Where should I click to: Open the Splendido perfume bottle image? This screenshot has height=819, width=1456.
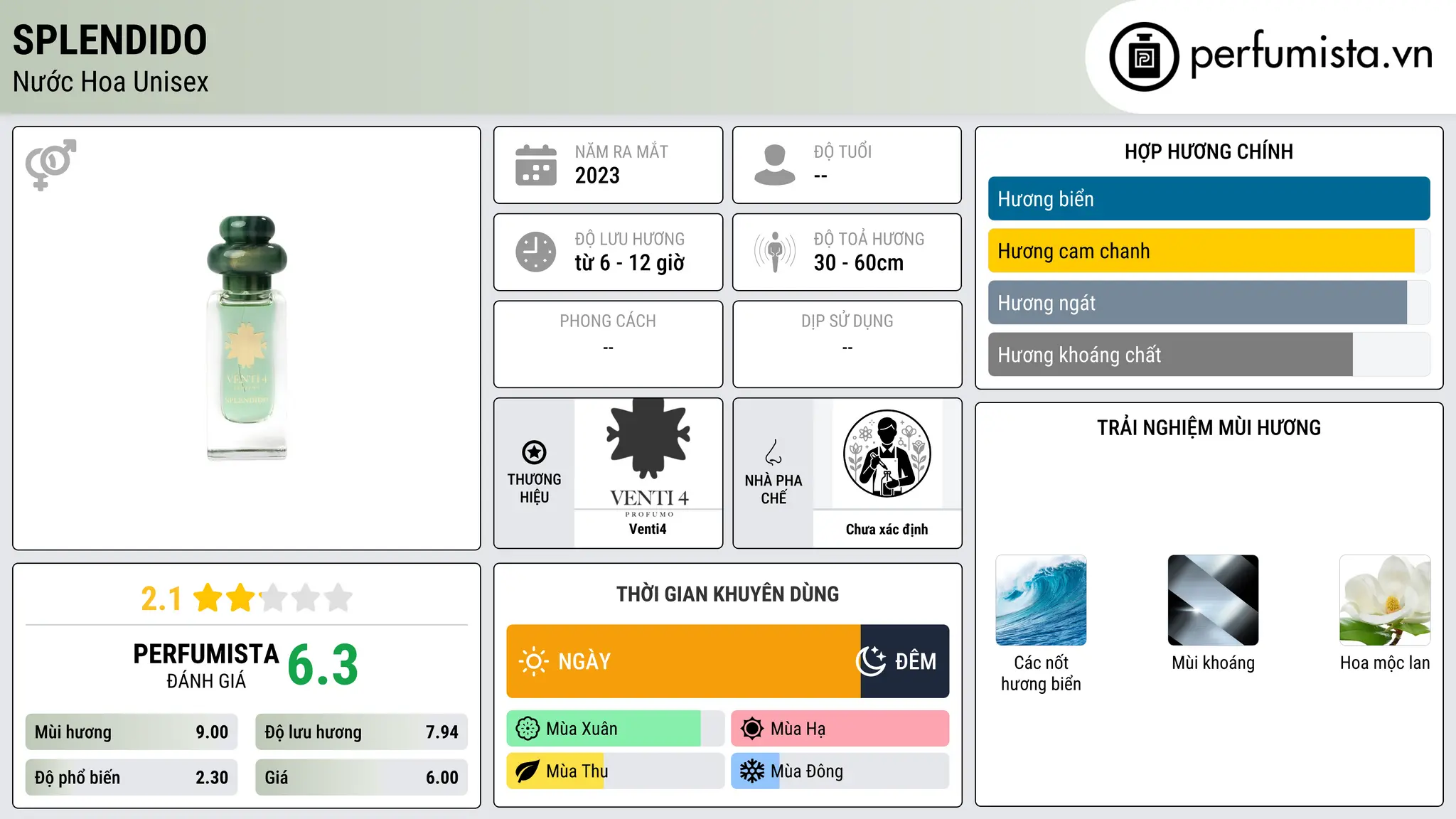click(247, 338)
